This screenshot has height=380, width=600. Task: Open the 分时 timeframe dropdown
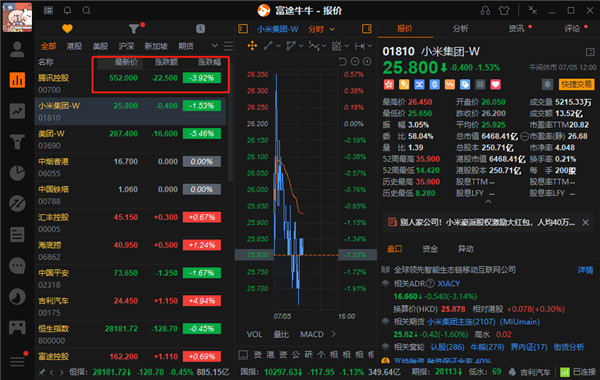[321, 29]
